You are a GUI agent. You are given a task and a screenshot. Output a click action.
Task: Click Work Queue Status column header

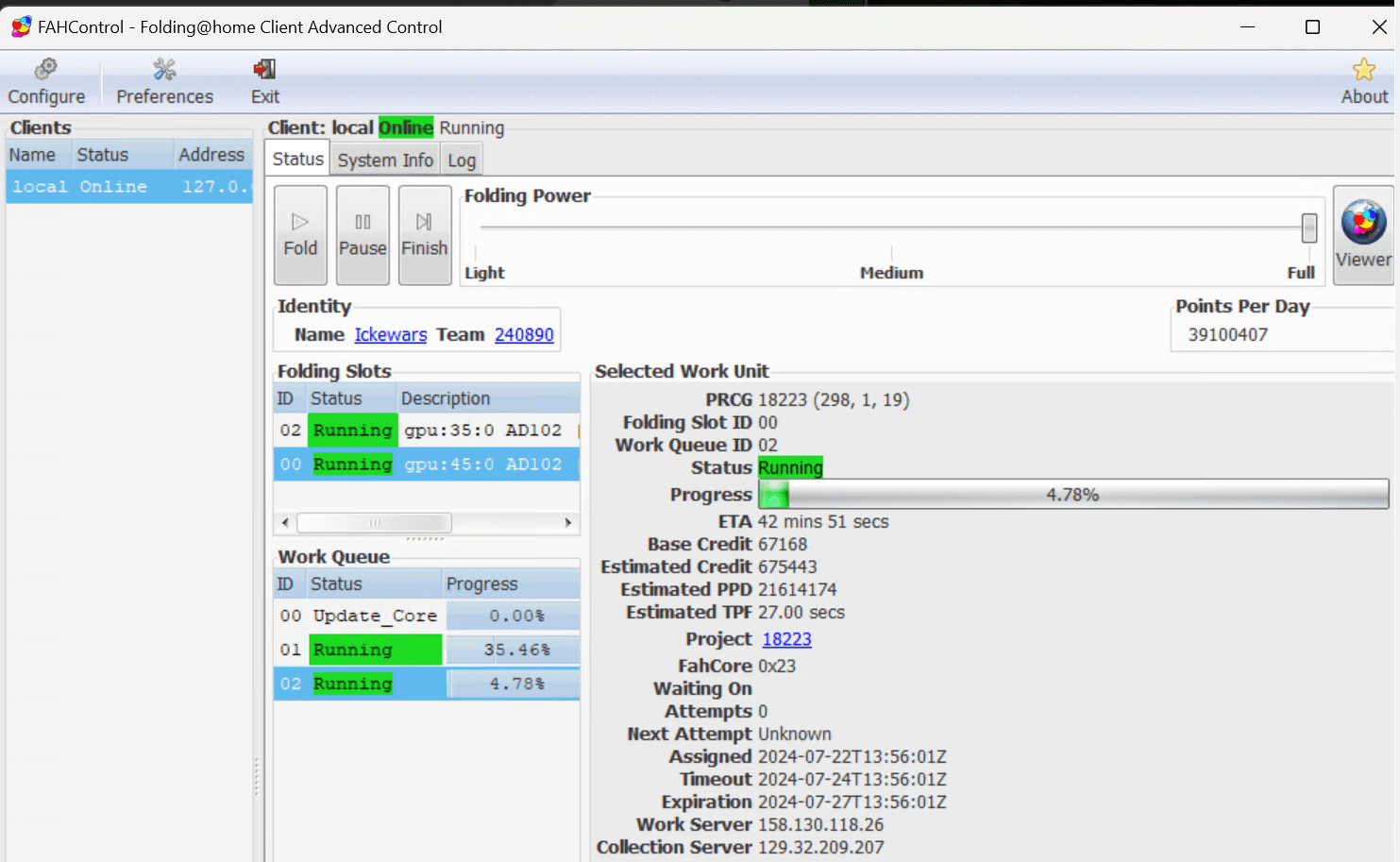pos(374,583)
